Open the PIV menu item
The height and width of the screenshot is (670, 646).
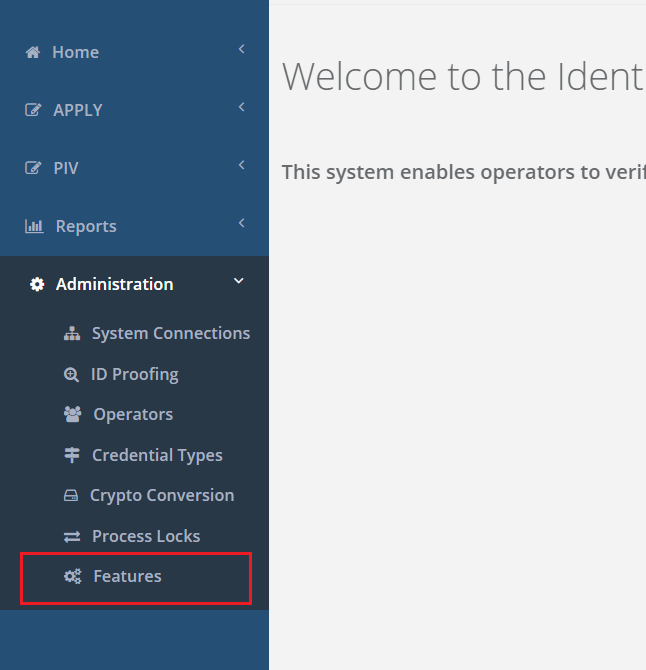click(x=66, y=168)
